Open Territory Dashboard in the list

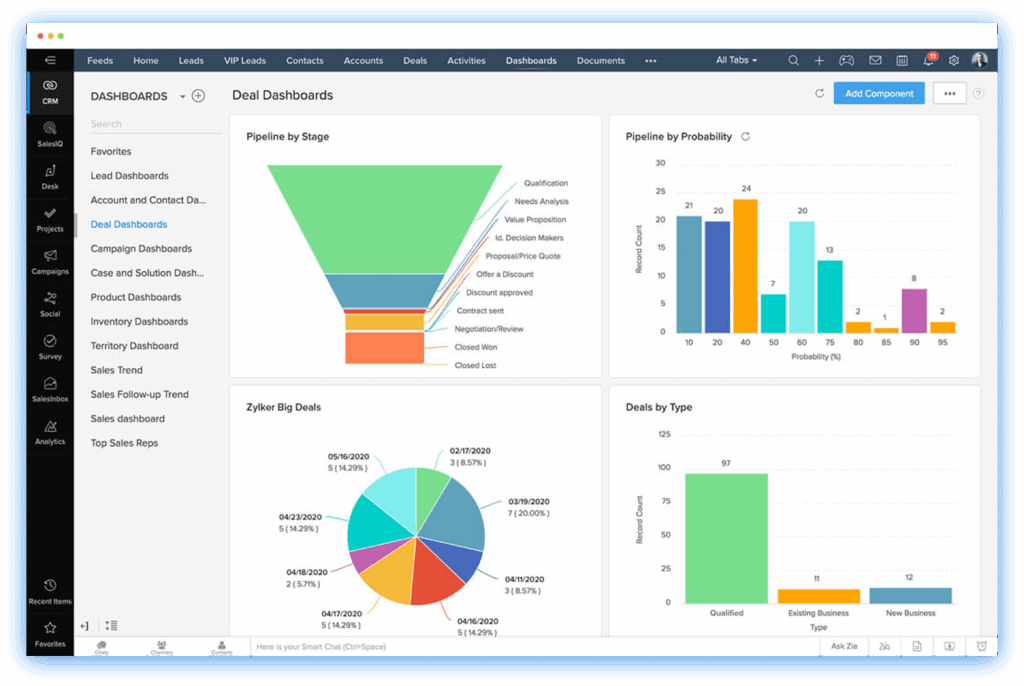[134, 346]
